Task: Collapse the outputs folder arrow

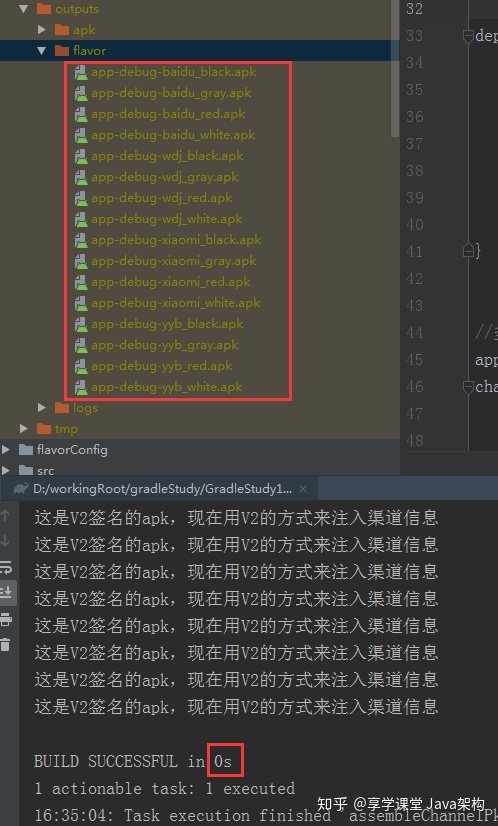Action: [23, 8]
